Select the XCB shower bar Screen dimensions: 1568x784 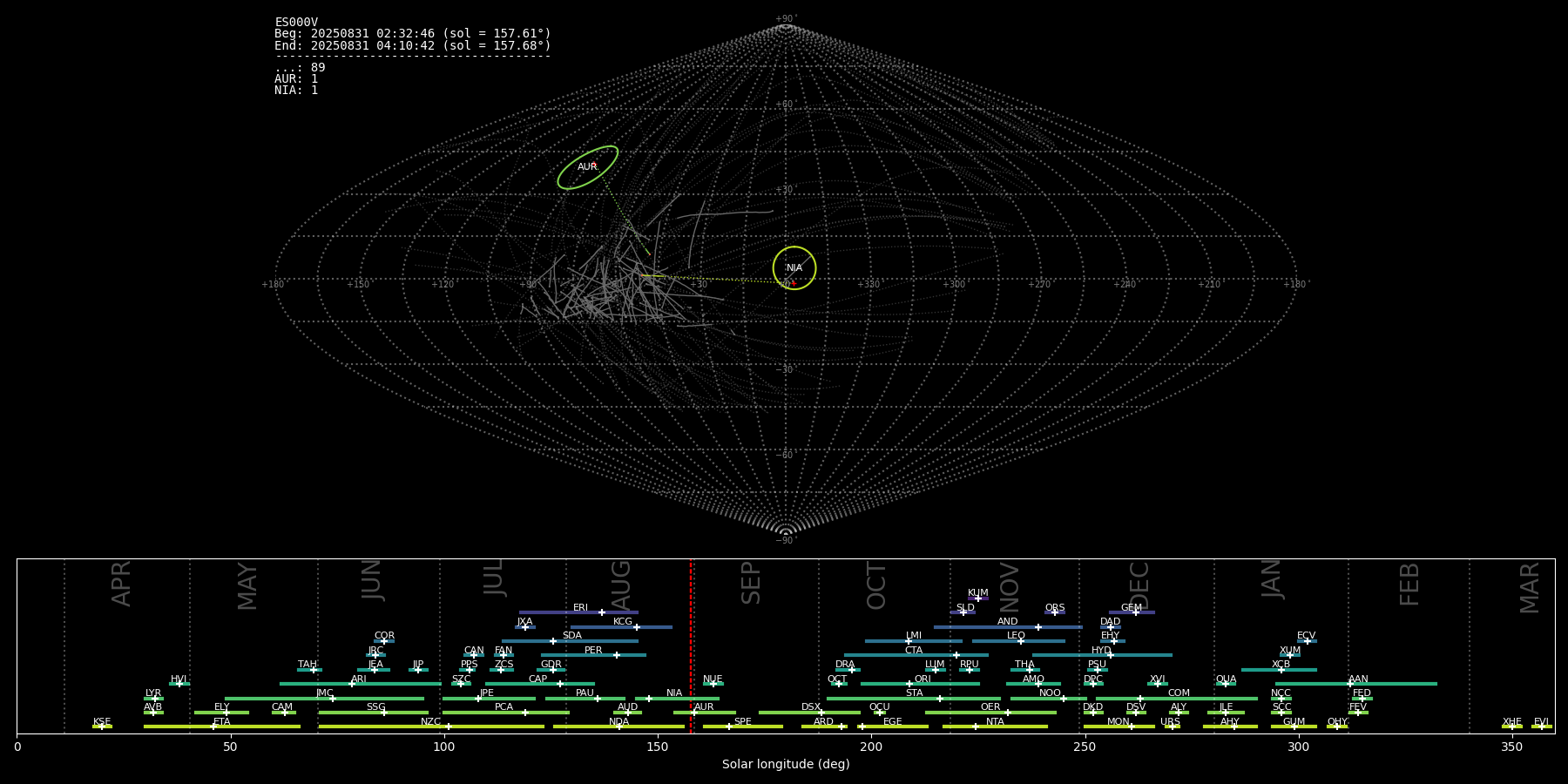click(x=1279, y=670)
